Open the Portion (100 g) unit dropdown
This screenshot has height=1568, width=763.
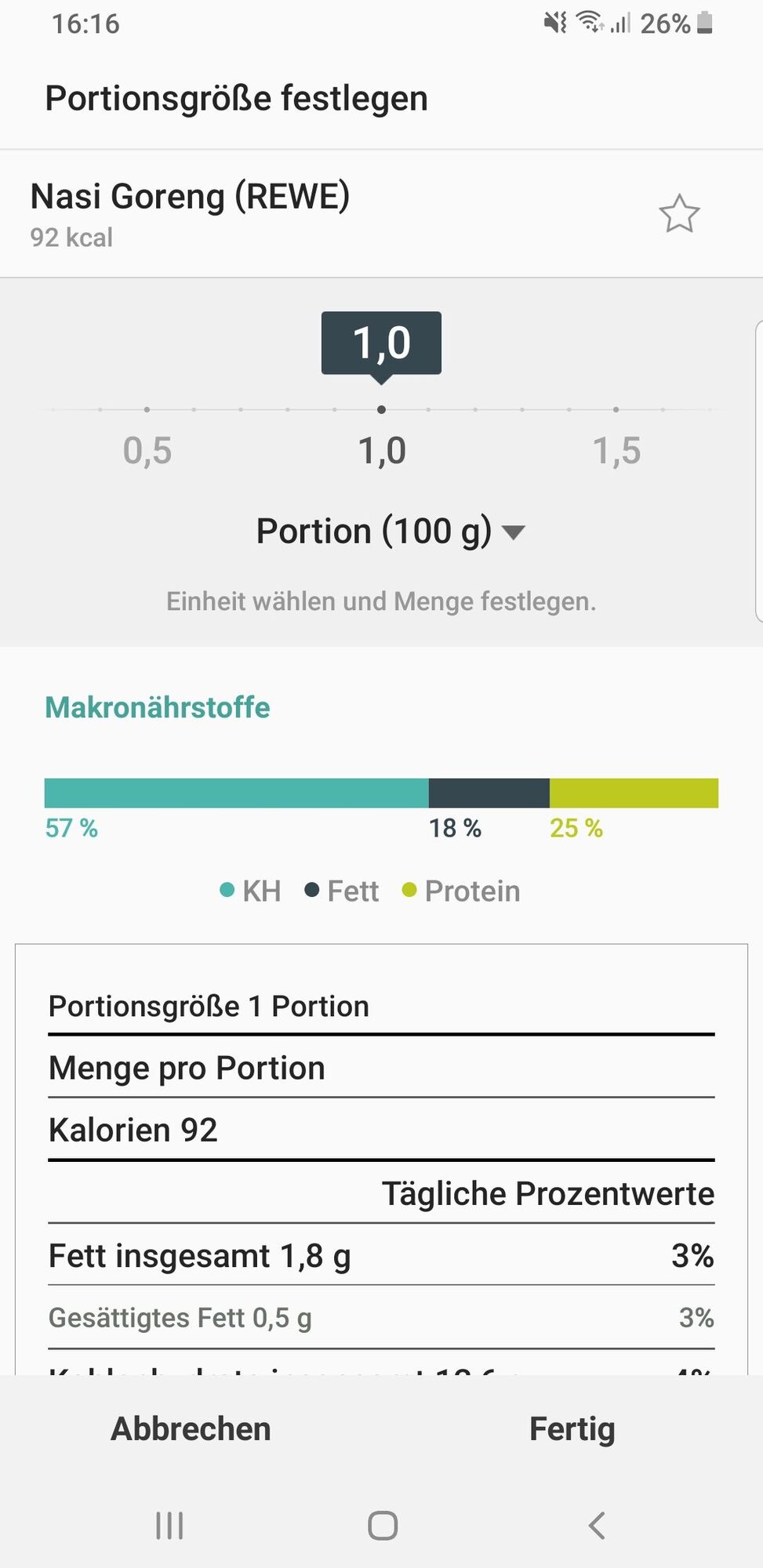tap(390, 532)
